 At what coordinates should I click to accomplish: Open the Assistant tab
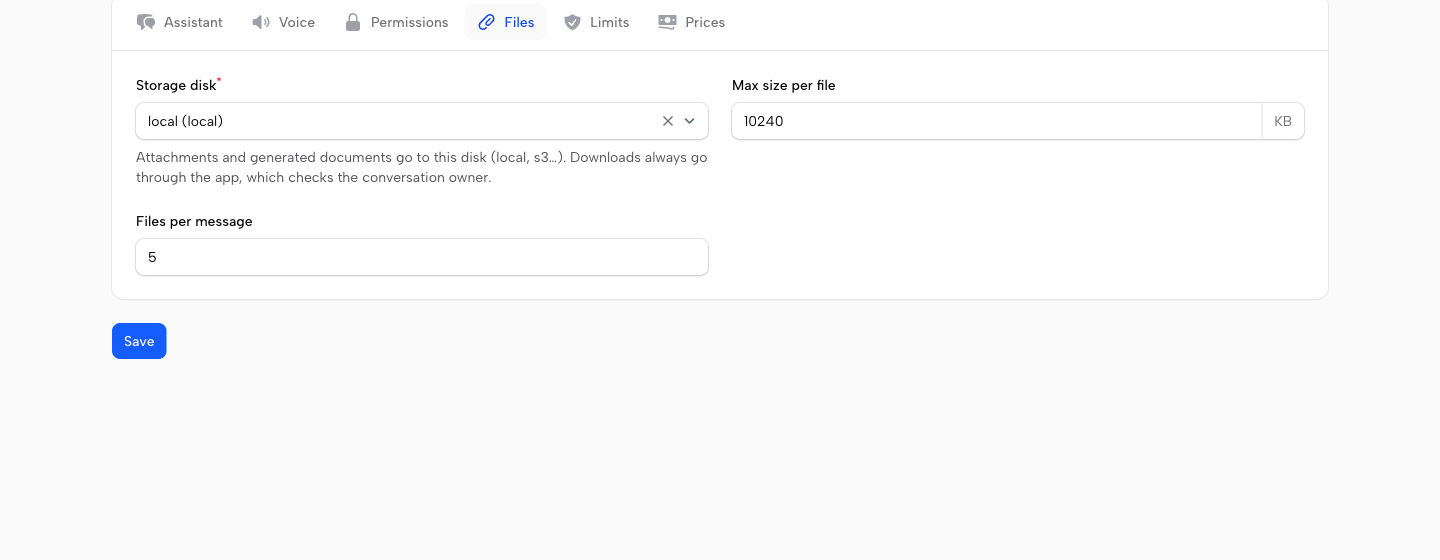pyautogui.click(x=180, y=22)
